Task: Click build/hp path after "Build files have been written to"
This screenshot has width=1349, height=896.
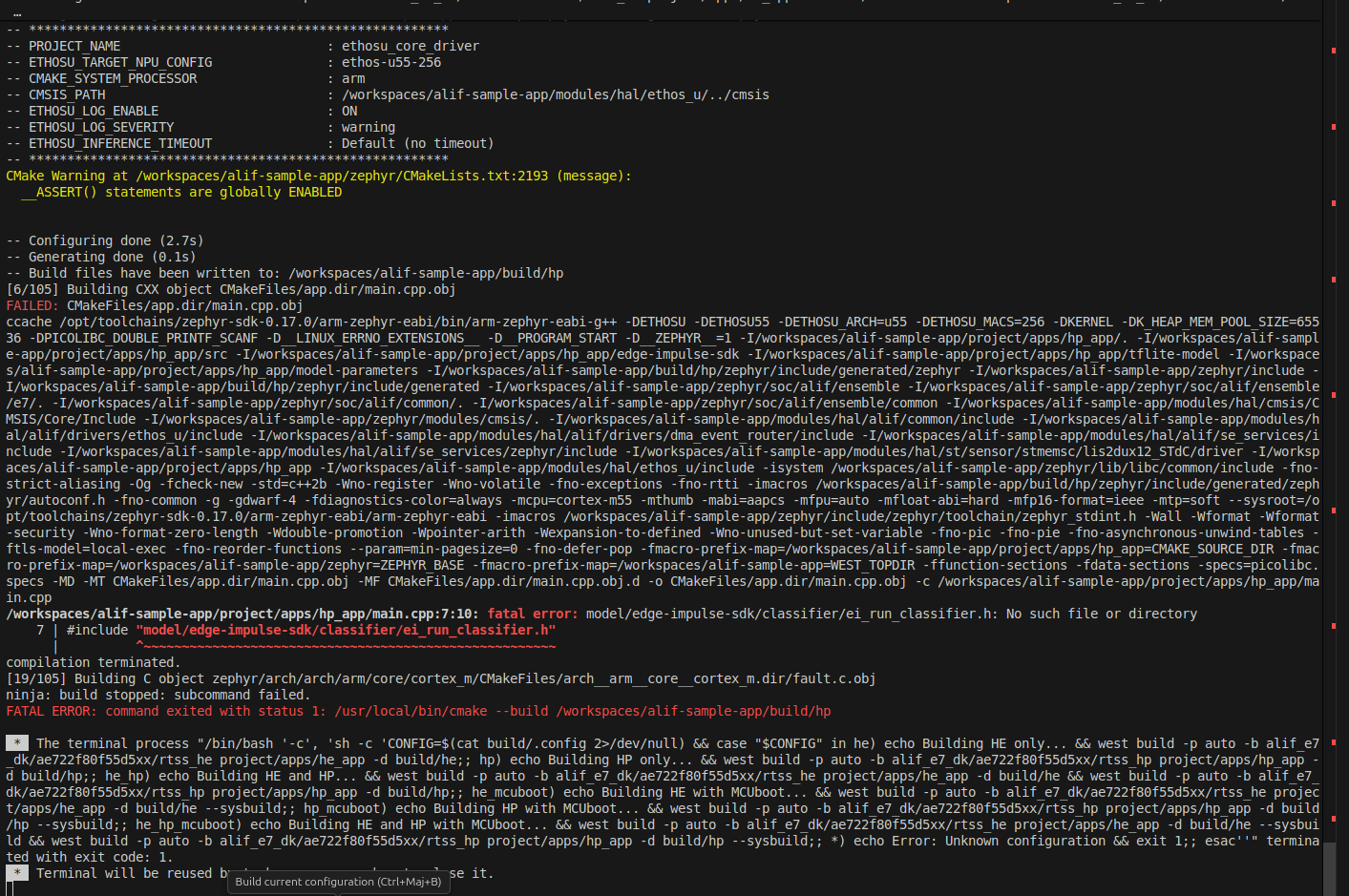Action: pyautogui.click(x=426, y=273)
